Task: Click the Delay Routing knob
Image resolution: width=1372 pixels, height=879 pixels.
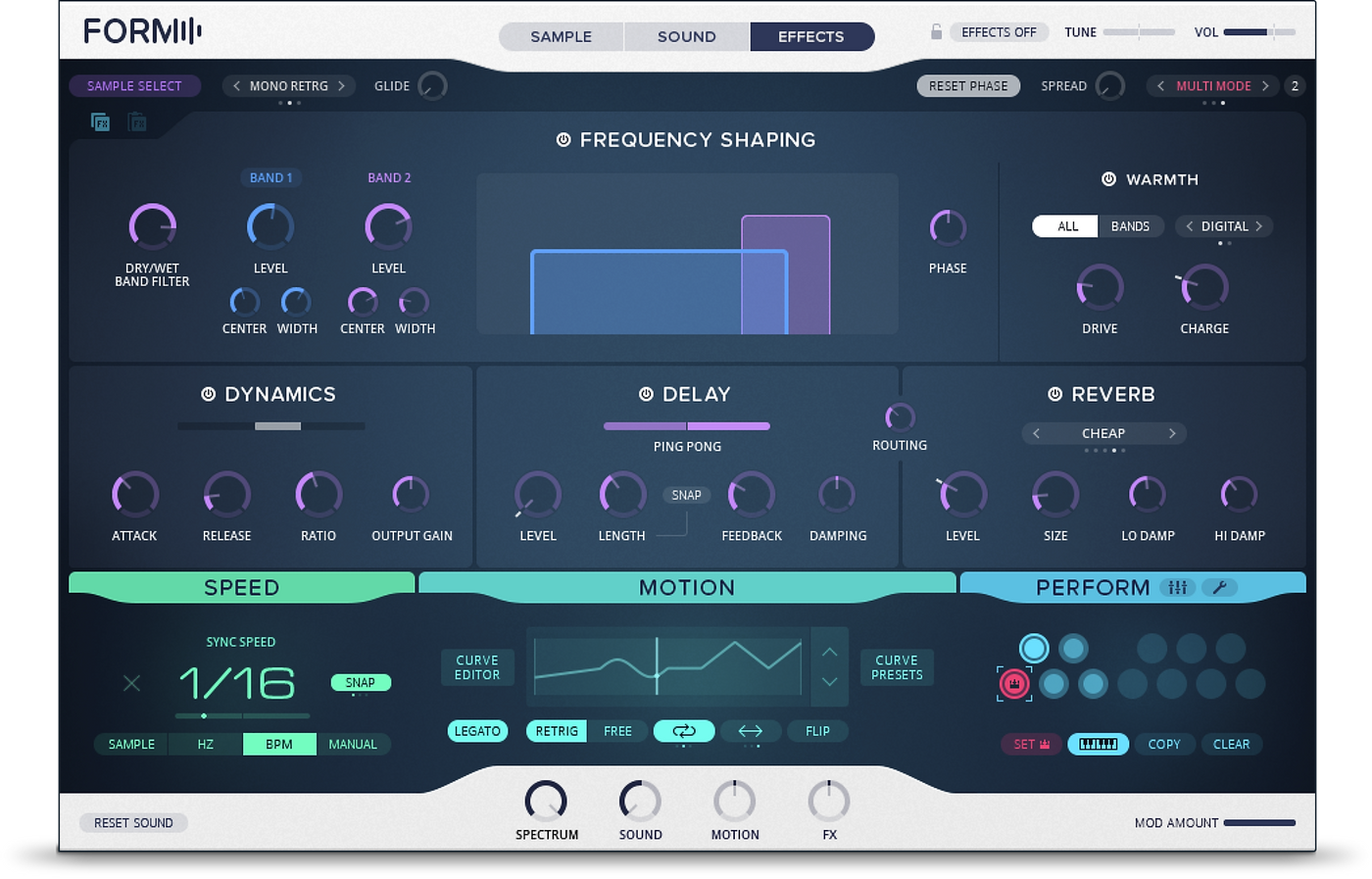Action: pos(900,416)
